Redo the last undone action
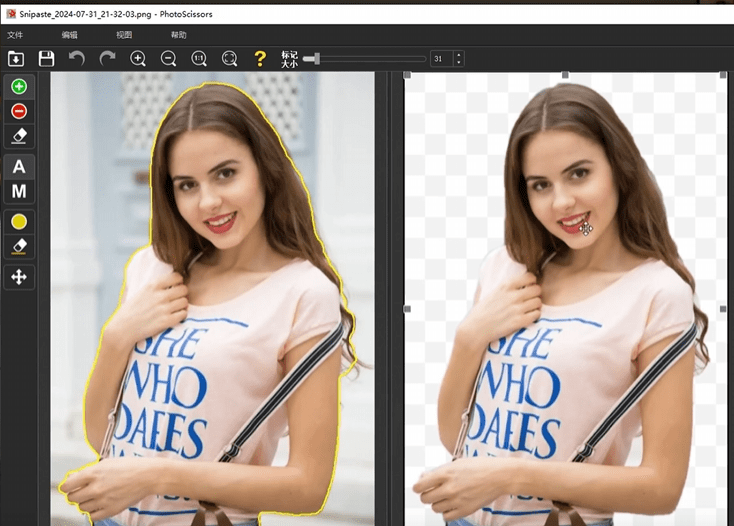This screenshot has width=734, height=526. pos(107,59)
